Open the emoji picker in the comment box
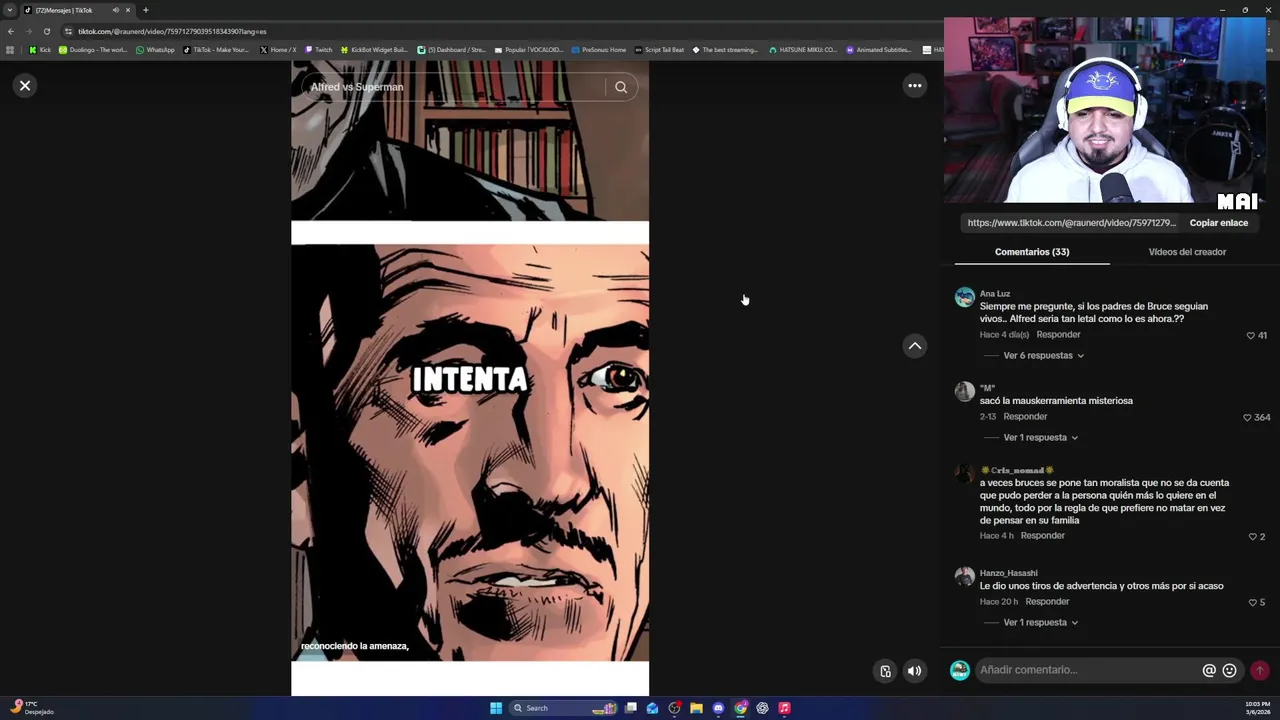Image resolution: width=1280 pixels, height=720 pixels. click(1230, 671)
